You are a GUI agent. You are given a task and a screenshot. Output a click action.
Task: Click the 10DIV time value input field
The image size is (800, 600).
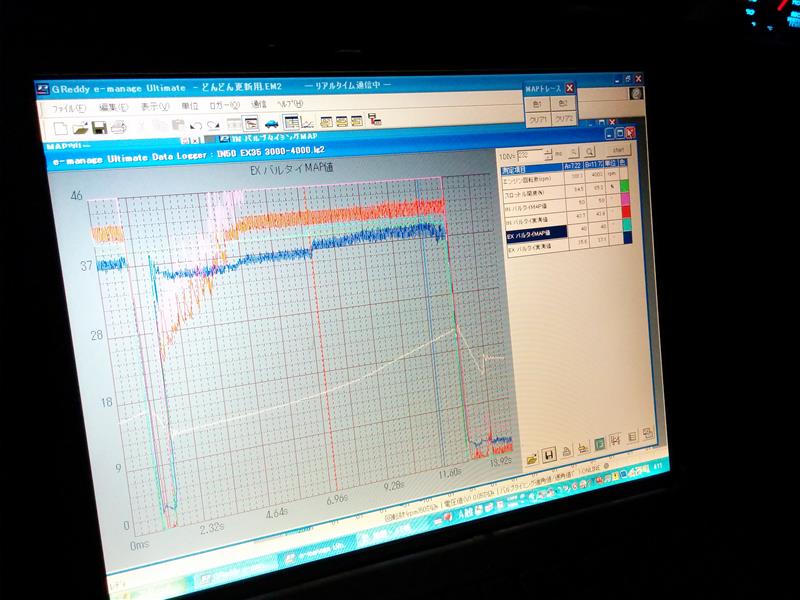click(531, 154)
